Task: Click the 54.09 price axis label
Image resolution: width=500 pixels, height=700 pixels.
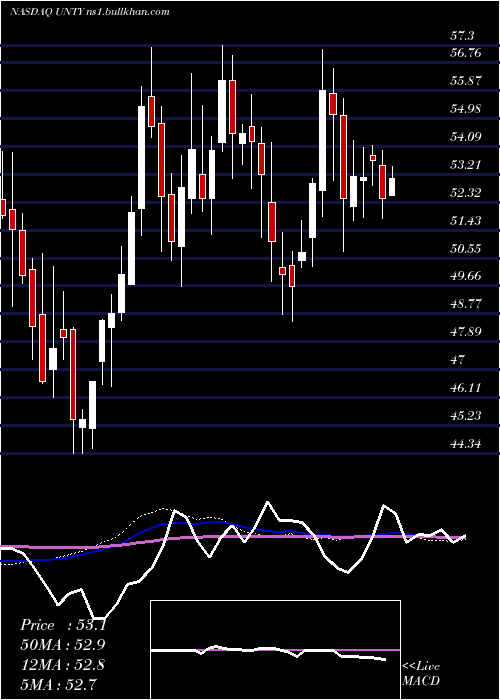Action: pyautogui.click(x=467, y=137)
